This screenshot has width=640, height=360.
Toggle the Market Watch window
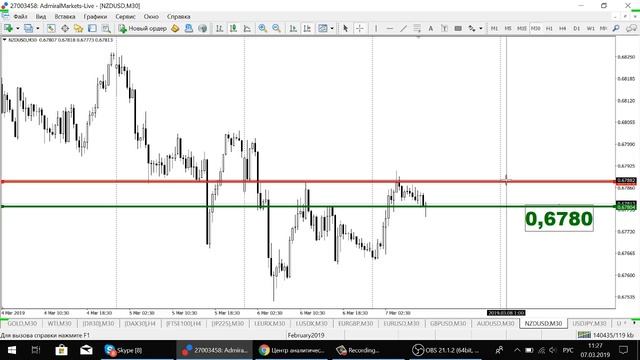pos(51,28)
